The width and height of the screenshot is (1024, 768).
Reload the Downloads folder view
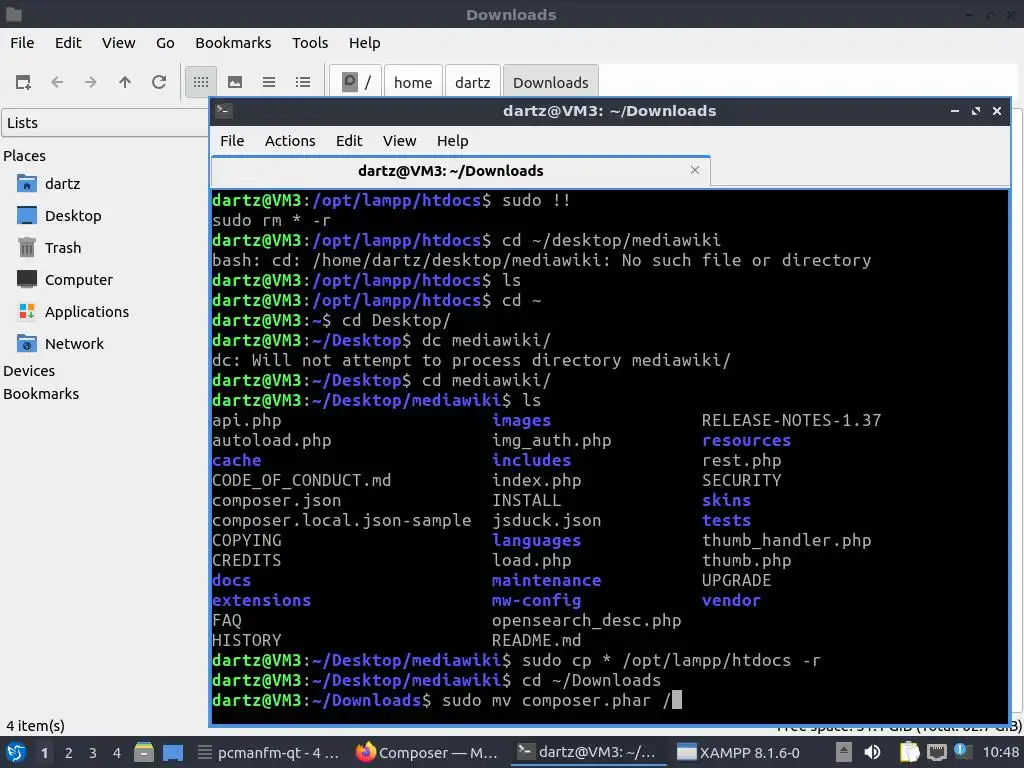click(159, 82)
